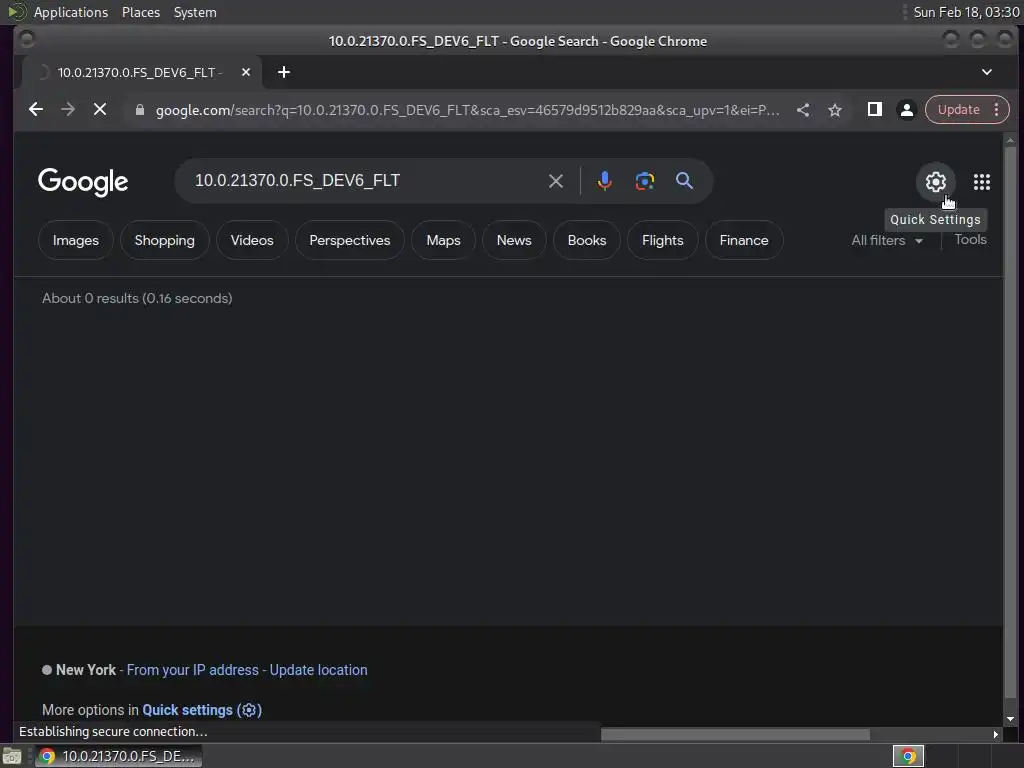Click the forward navigation arrow
This screenshot has height=768, width=1024.
pos(68,110)
